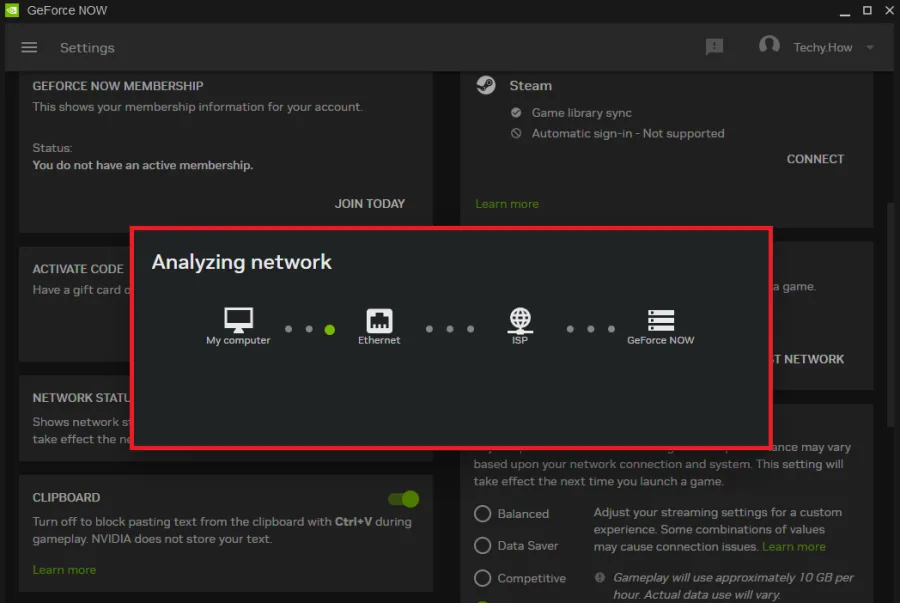Click the GeForce NOW logo in title bar
This screenshot has width=900, height=603.
click(12, 10)
